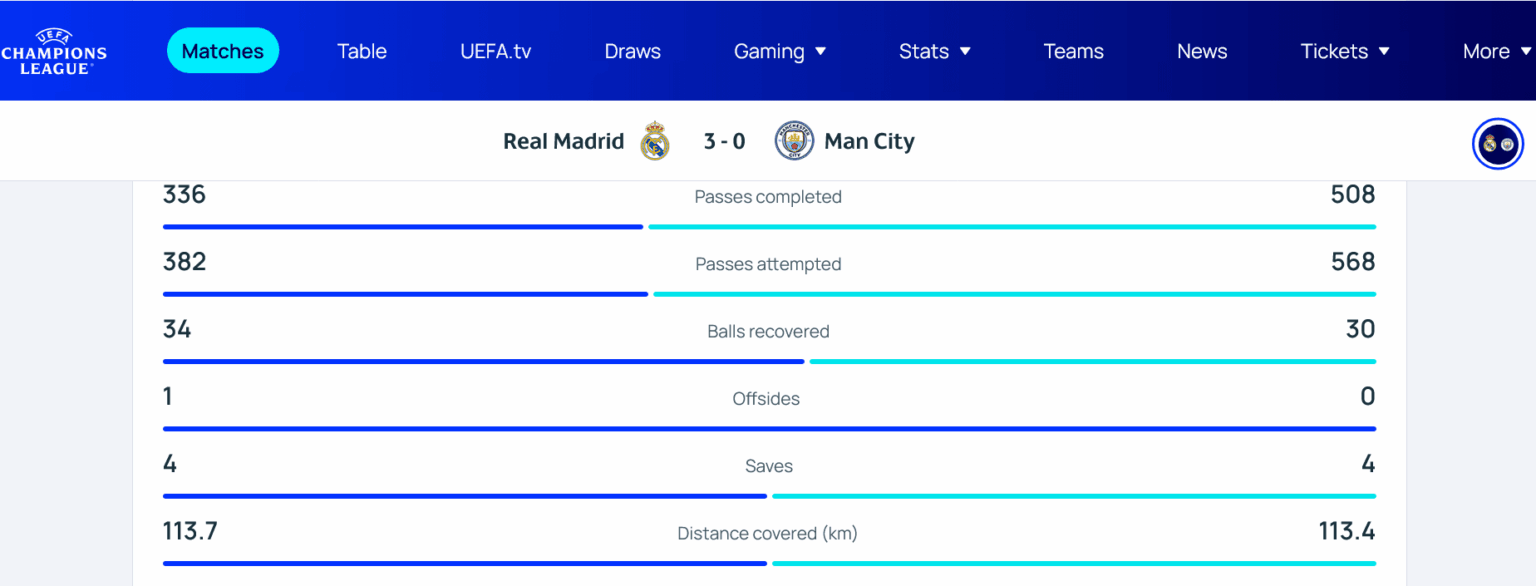Open the Stats dropdown
Screen dimensions: 1536x586
pos(934,51)
